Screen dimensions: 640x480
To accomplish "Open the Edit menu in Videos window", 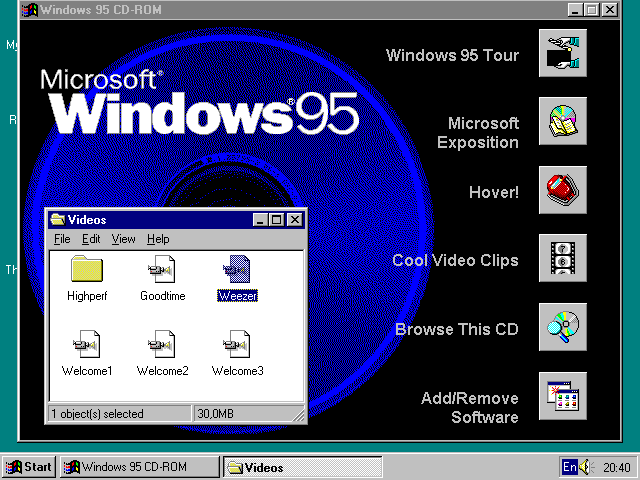I will click(91, 239).
